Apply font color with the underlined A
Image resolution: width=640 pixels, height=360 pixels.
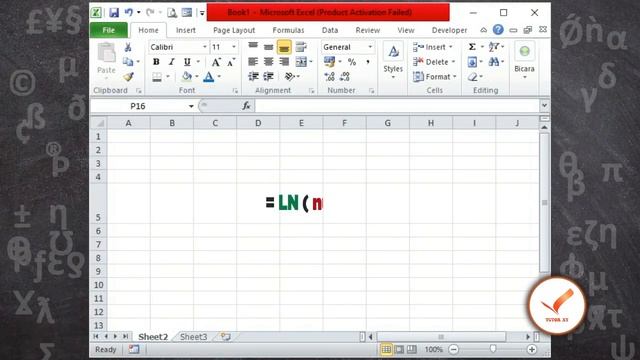pos(209,77)
